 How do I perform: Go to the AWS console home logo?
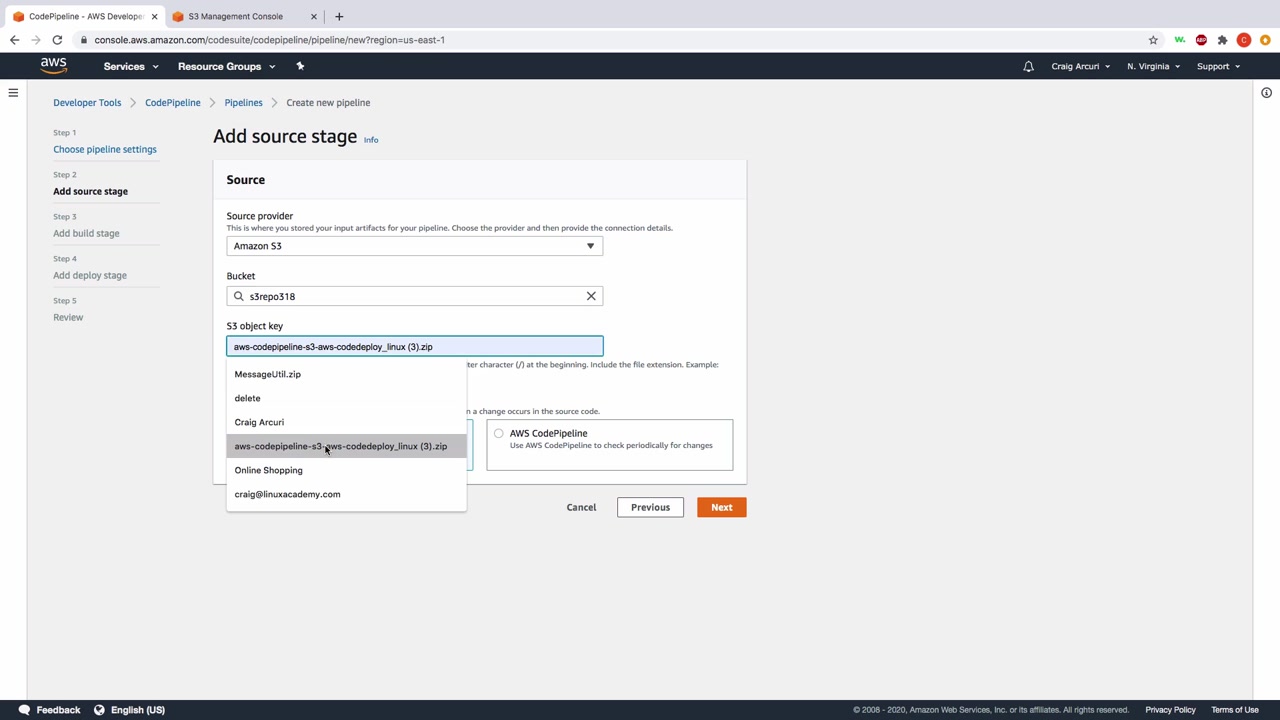53,66
